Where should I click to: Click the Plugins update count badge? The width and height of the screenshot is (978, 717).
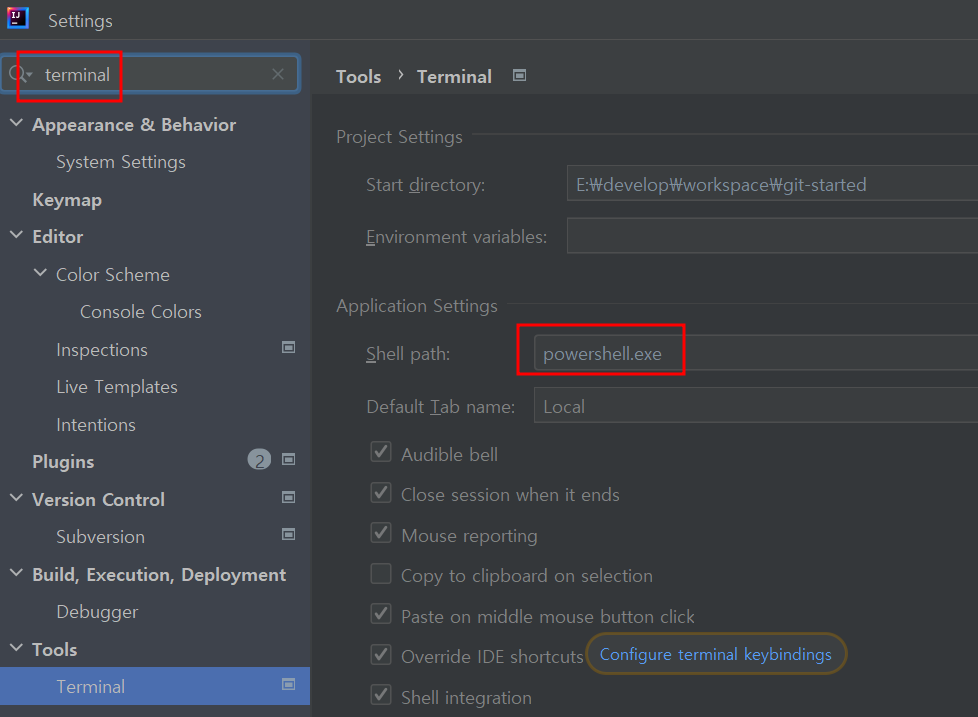pyautogui.click(x=259, y=461)
